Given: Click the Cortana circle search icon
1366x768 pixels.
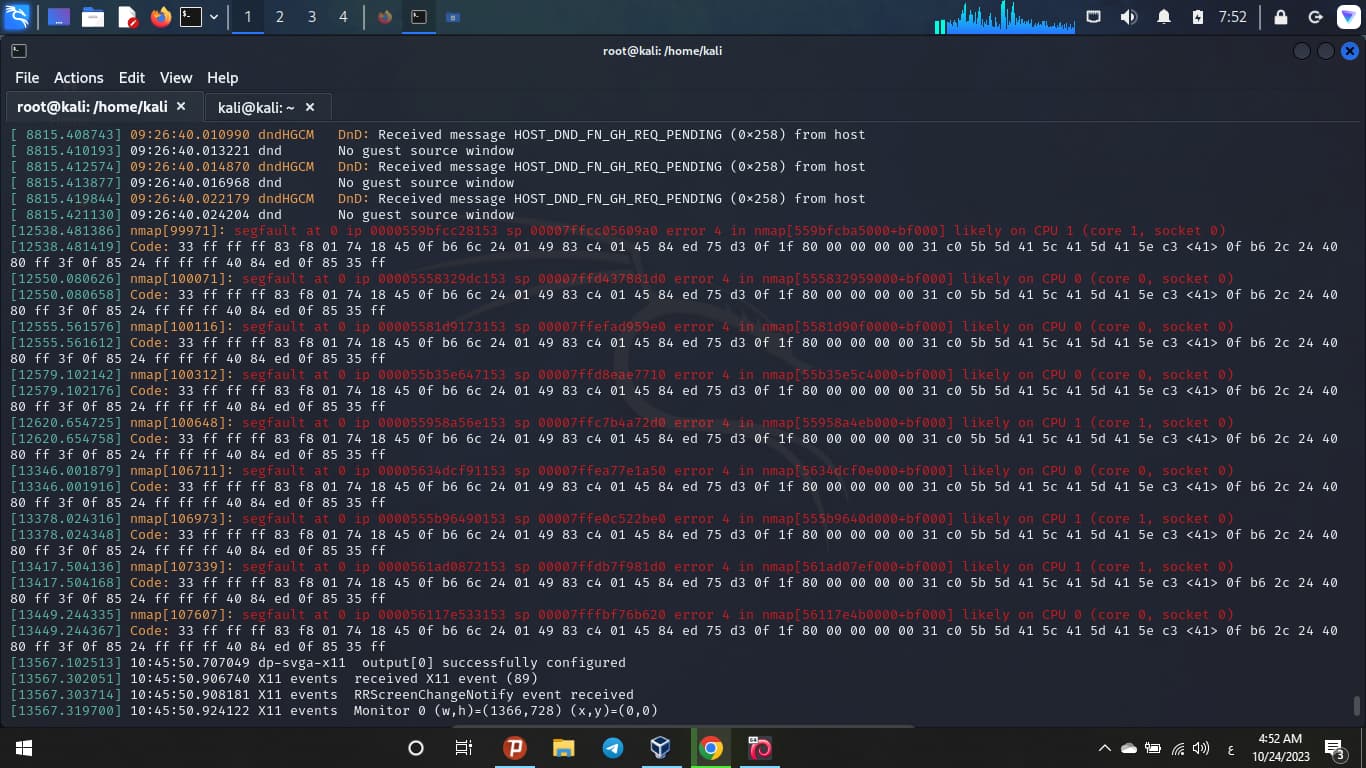Looking at the screenshot, I should (416, 748).
